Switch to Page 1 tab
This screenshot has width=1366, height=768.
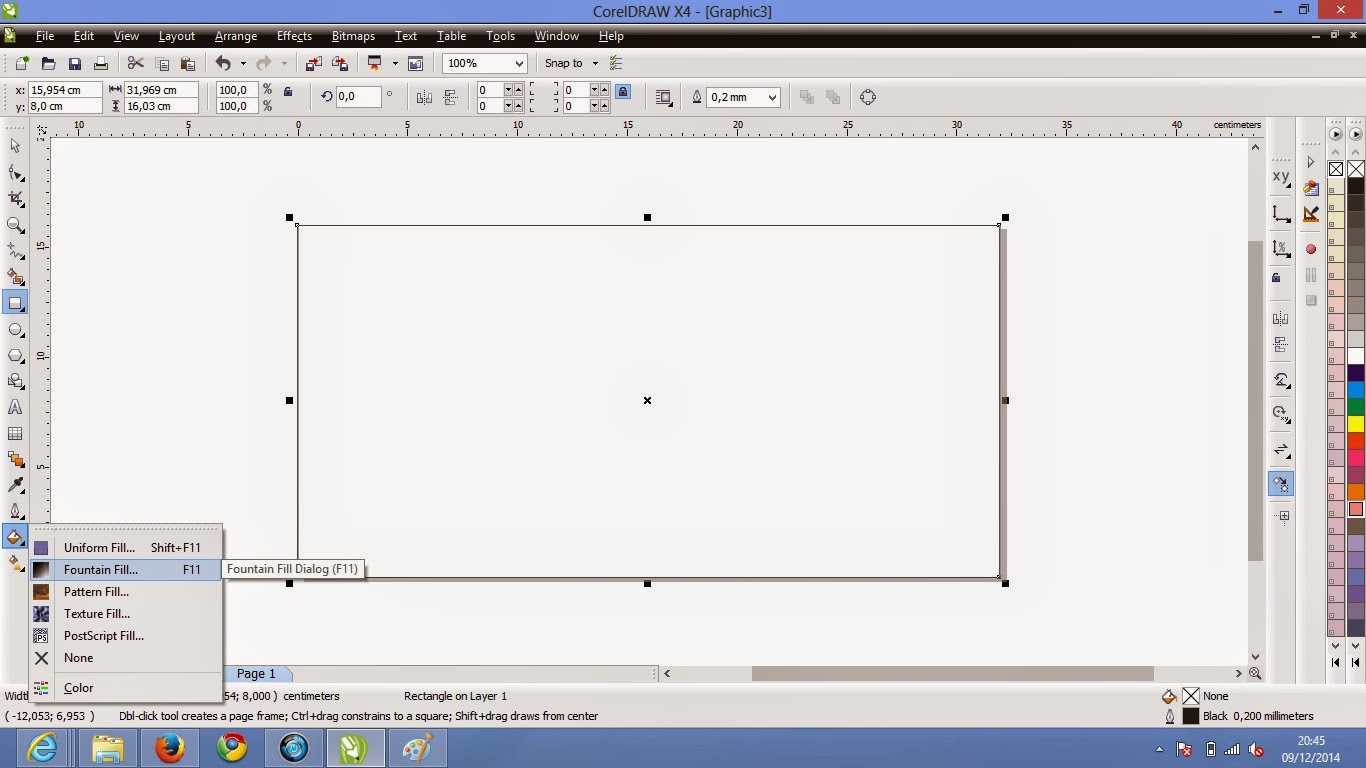click(x=256, y=674)
